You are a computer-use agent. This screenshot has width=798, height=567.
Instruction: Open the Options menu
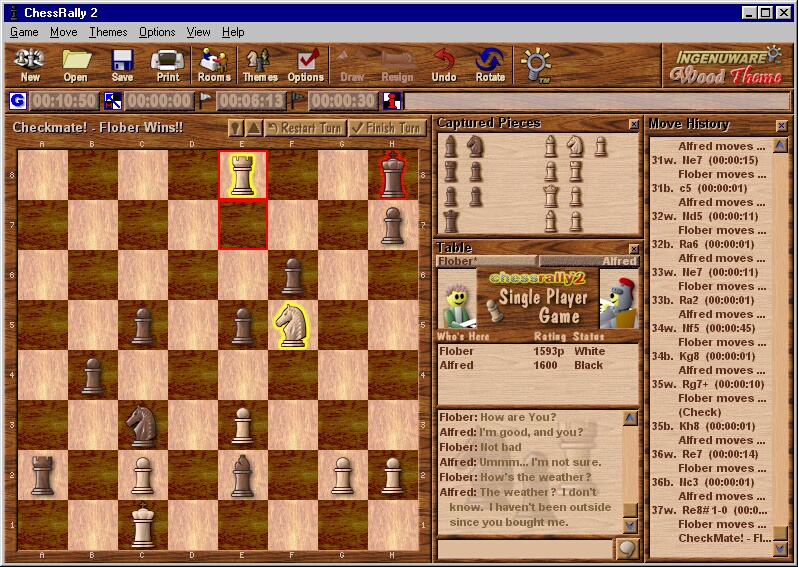point(157,32)
